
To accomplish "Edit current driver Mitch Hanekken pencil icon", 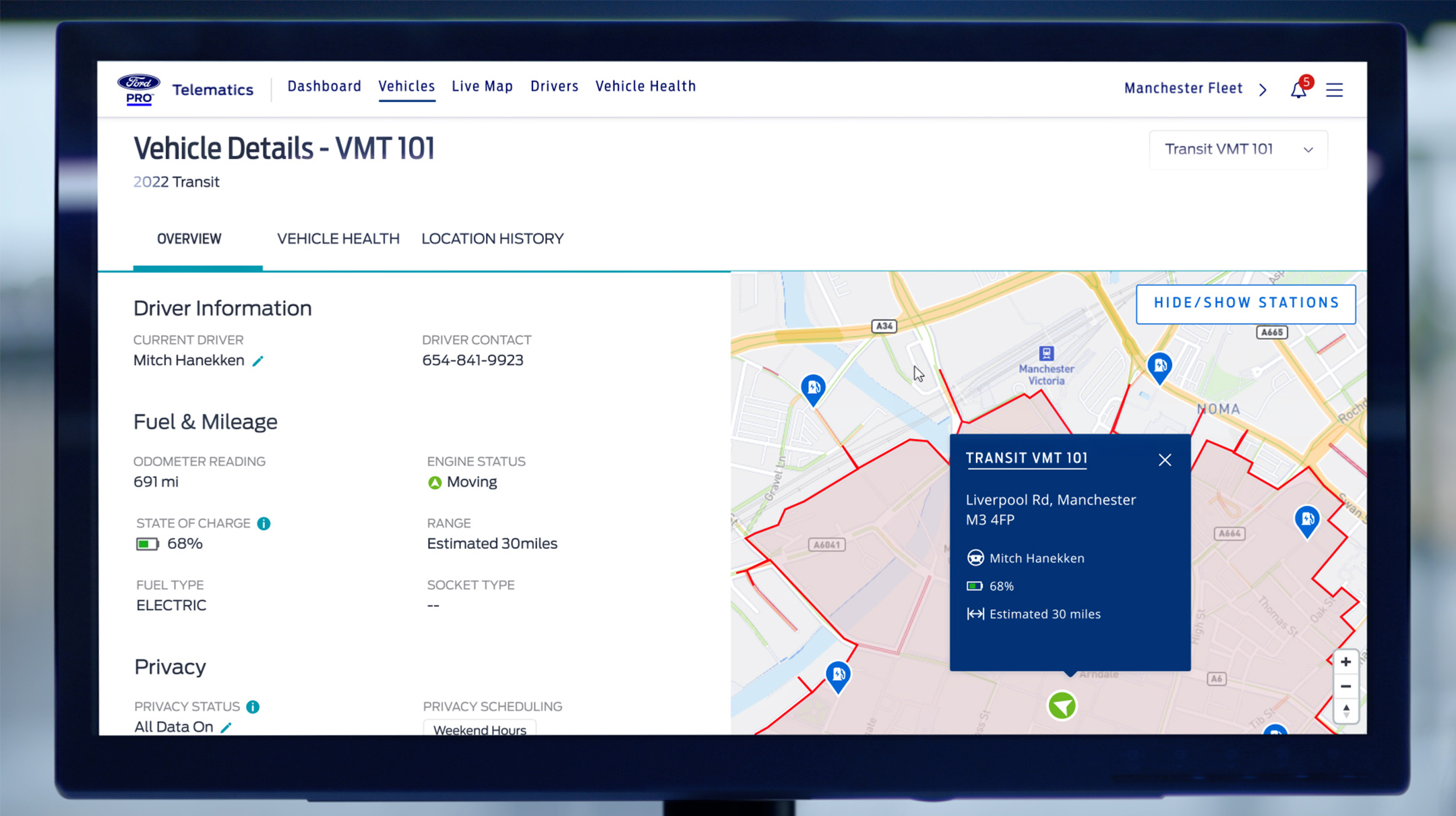I will click(258, 361).
